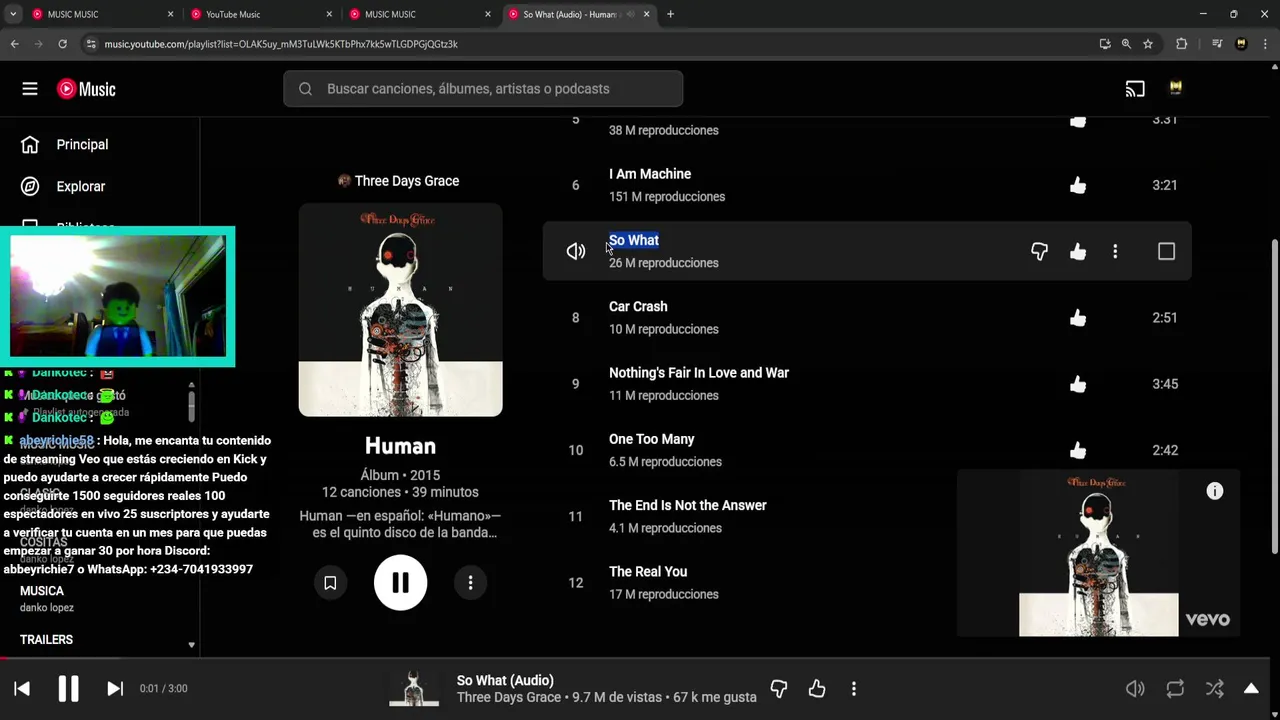This screenshot has height=720, width=1280.
Task: Switch to the YouTube Music tab
Action: (x=260, y=14)
